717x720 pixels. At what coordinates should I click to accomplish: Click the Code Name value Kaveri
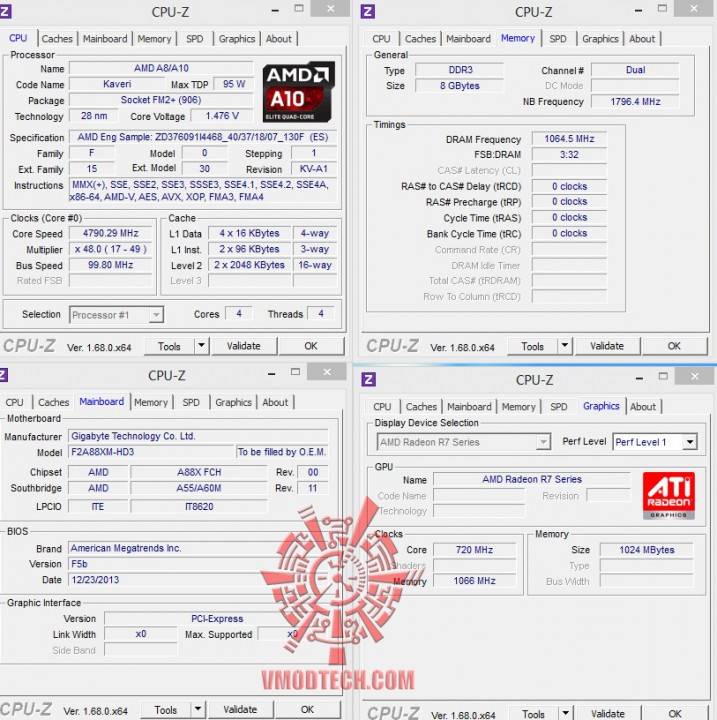coord(117,84)
